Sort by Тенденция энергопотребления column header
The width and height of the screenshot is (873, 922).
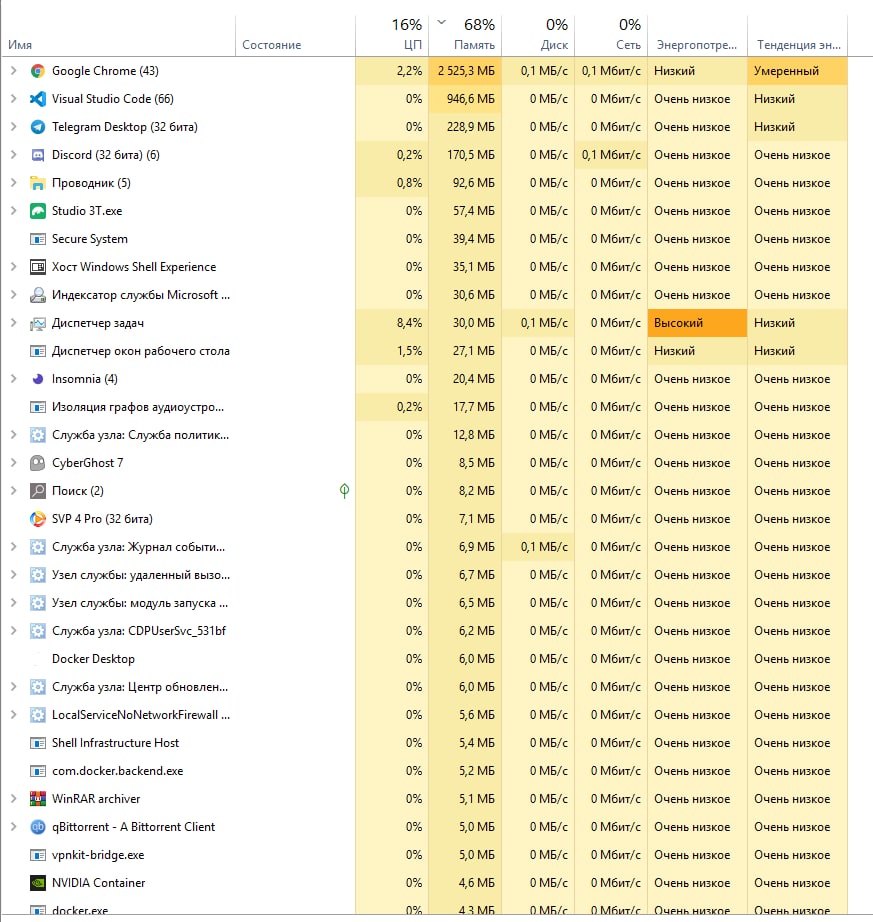[x=798, y=36]
